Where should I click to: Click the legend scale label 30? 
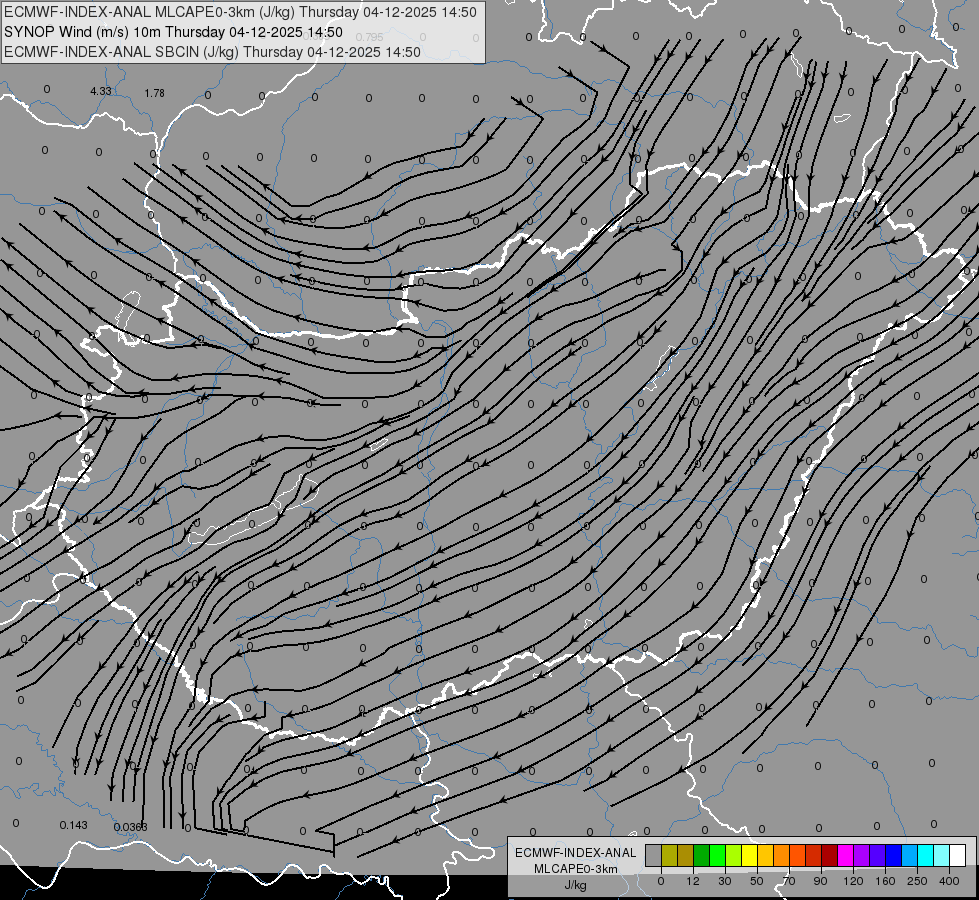pos(725,881)
